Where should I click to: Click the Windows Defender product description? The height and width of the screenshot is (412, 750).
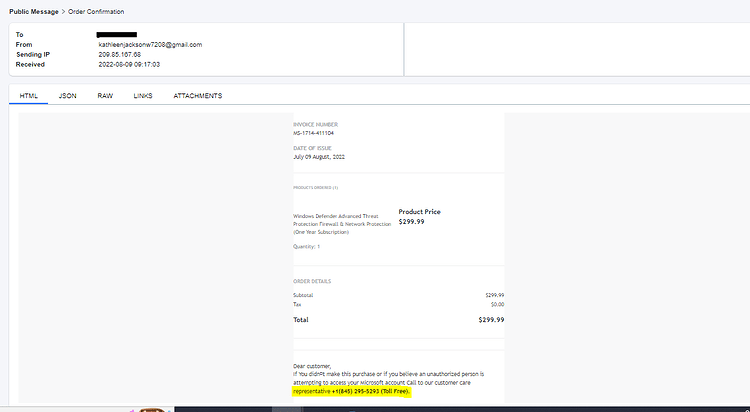(x=342, y=224)
